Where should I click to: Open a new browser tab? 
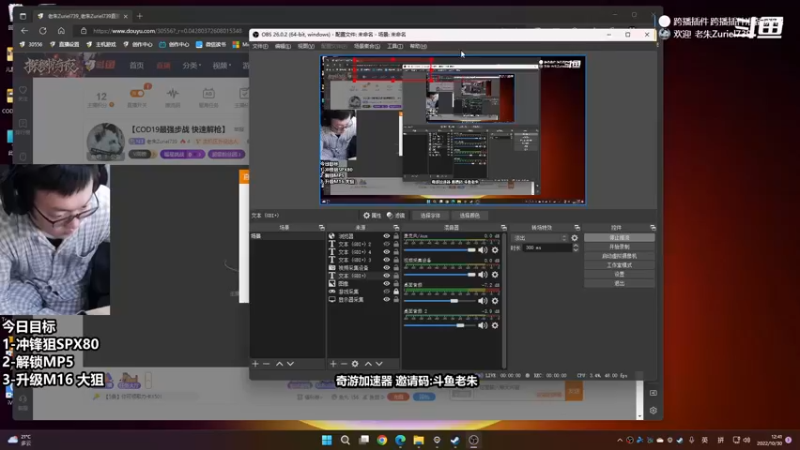(139, 16)
